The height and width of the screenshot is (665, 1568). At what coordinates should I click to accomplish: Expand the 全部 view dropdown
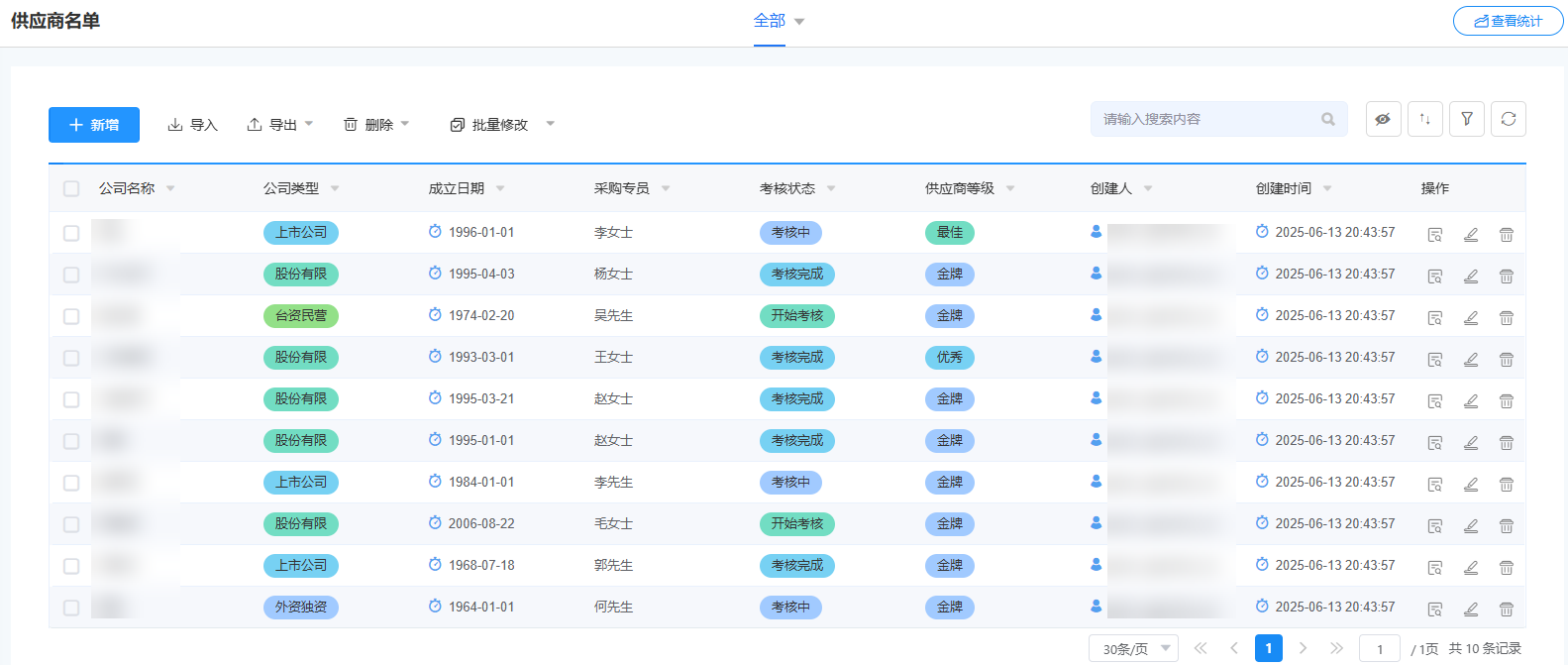point(799,22)
